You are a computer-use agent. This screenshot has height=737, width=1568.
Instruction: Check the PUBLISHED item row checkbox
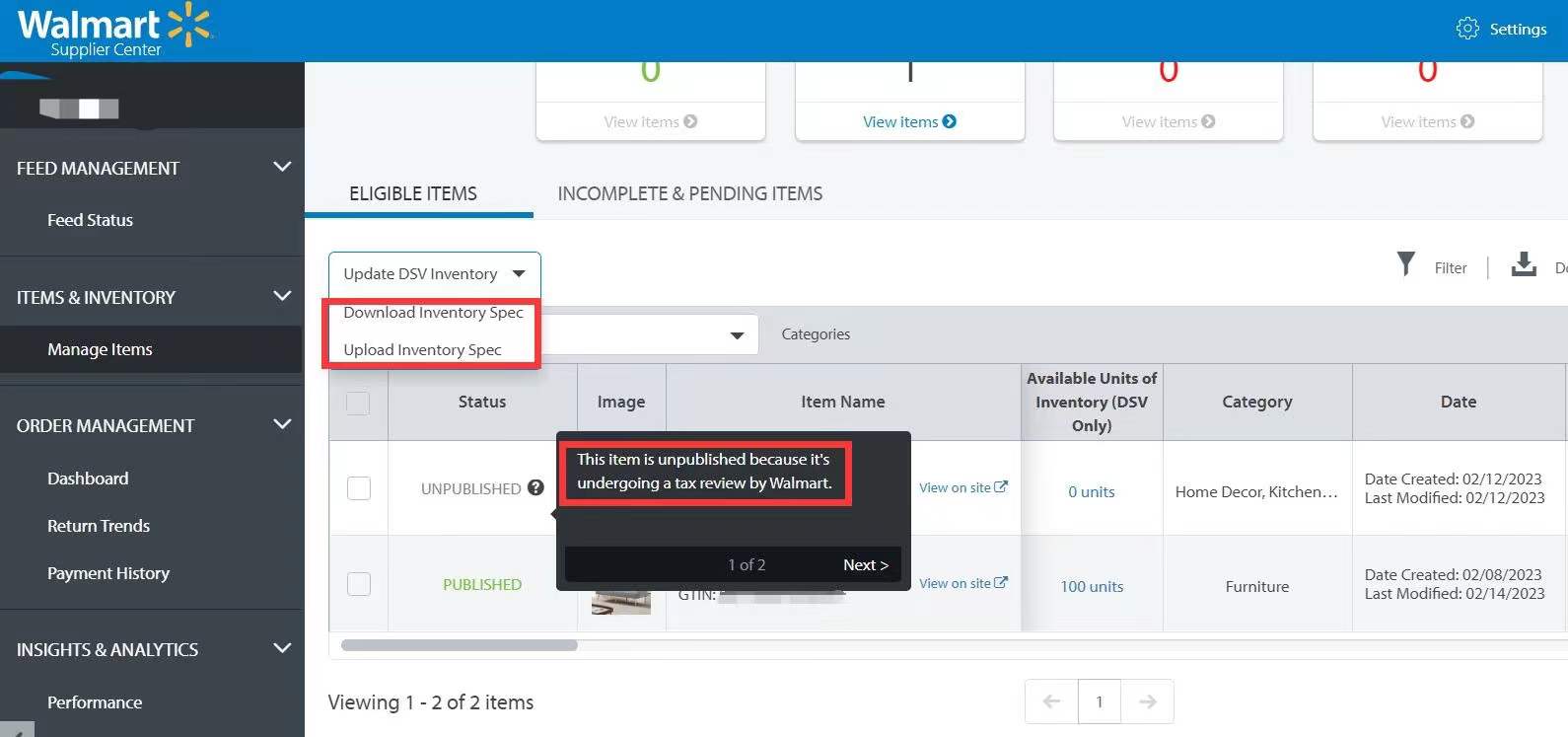359,584
